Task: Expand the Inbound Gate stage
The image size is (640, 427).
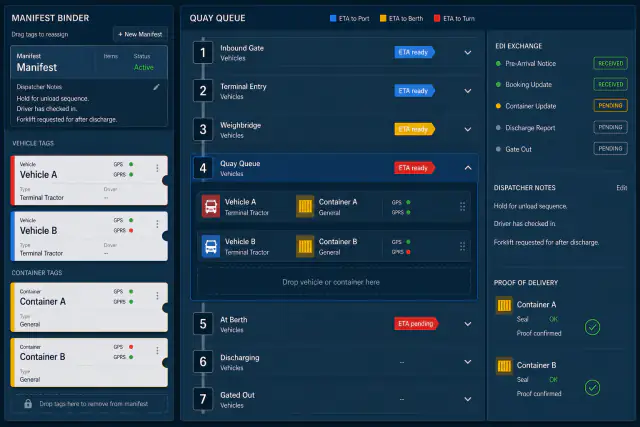Action: (468, 53)
